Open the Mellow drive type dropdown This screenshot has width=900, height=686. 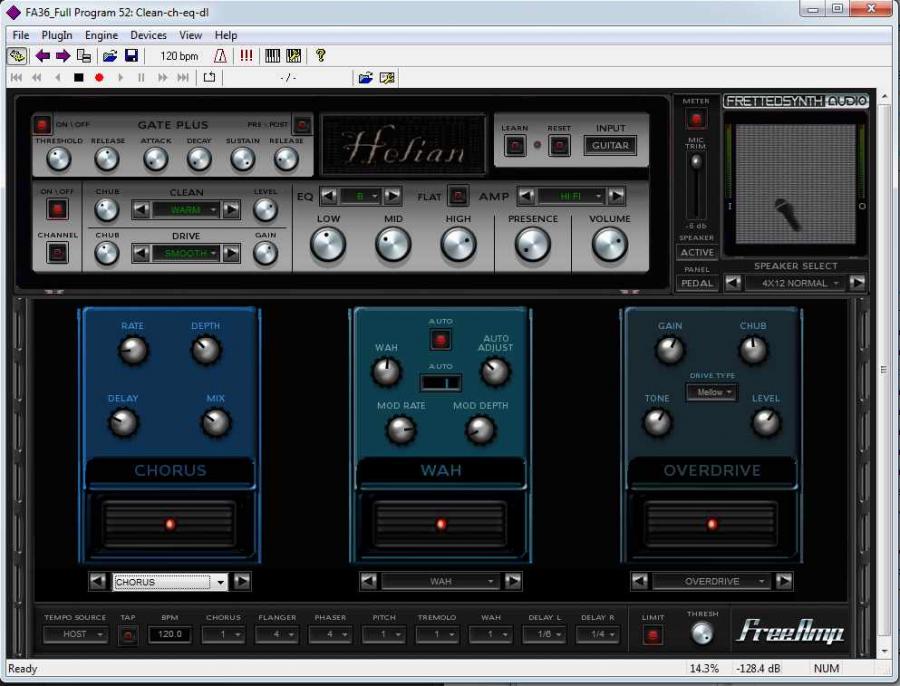click(712, 393)
